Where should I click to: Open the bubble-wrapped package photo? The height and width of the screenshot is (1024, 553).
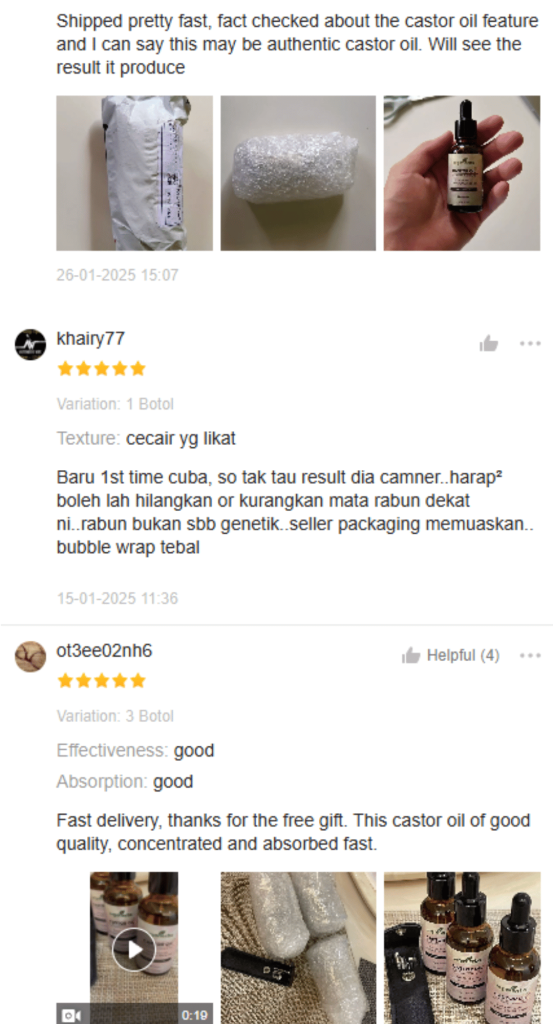point(298,173)
